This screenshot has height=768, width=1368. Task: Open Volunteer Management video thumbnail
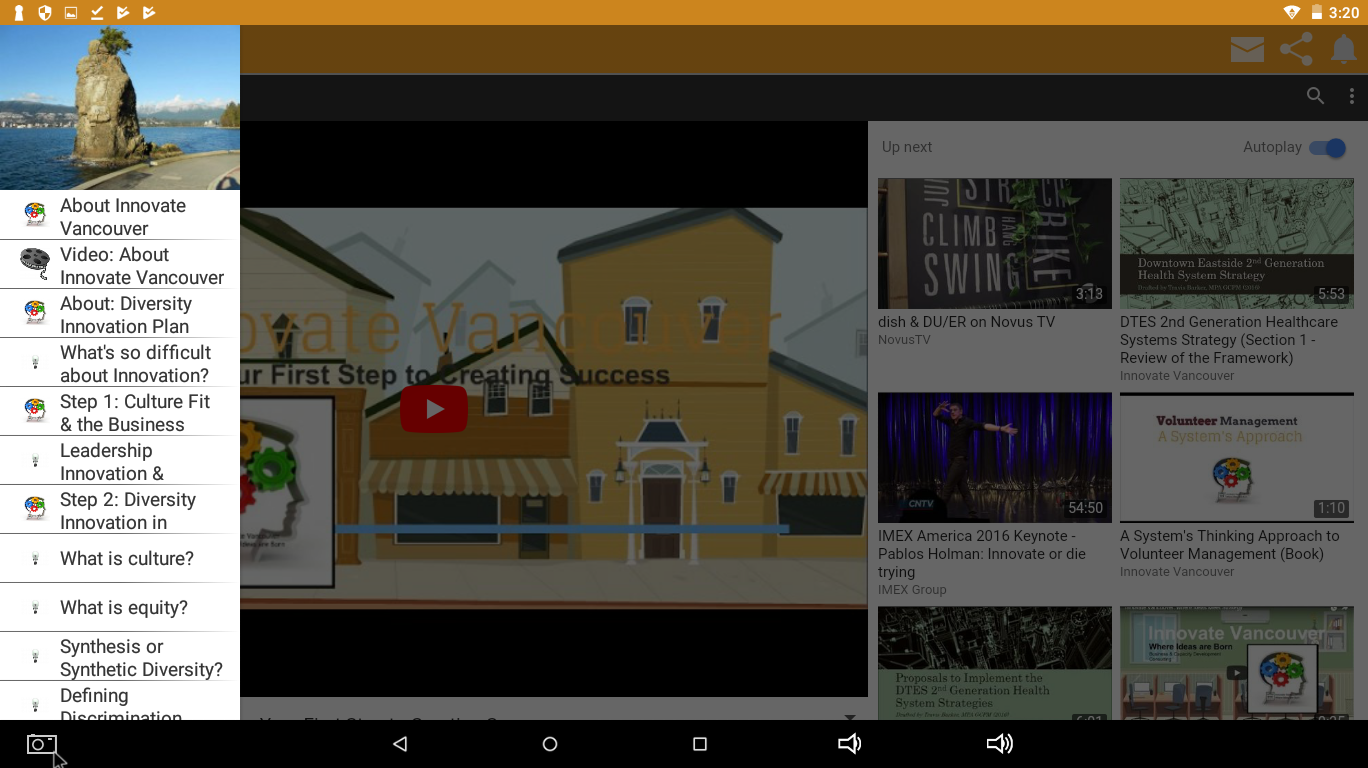click(1237, 457)
